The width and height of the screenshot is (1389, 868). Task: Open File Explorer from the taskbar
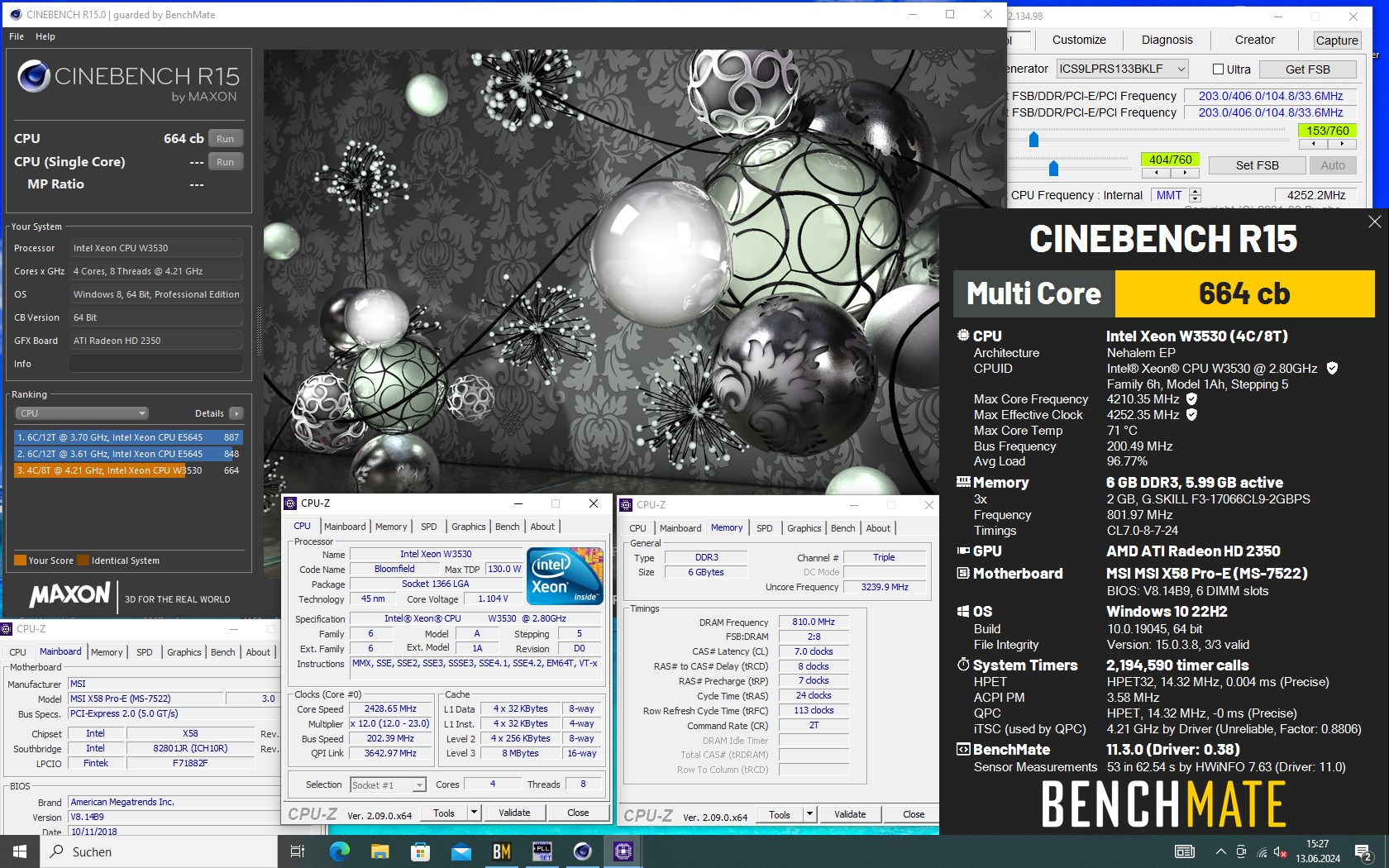pos(379,851)
